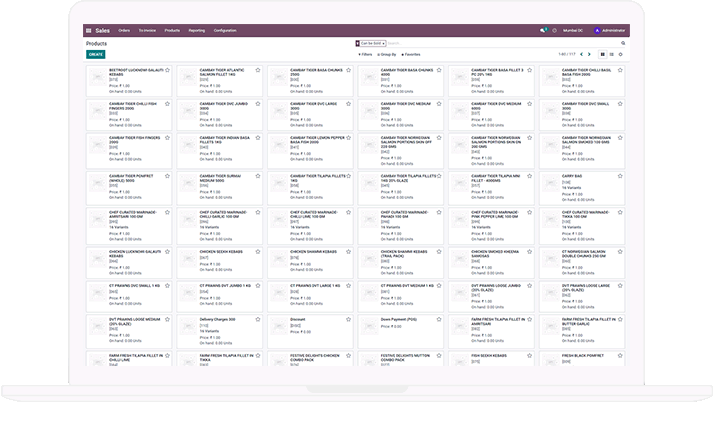Open Chicken Shammi Kebabs product card
The width and height of the screenshot is (715, 430).
pos(310,263)
